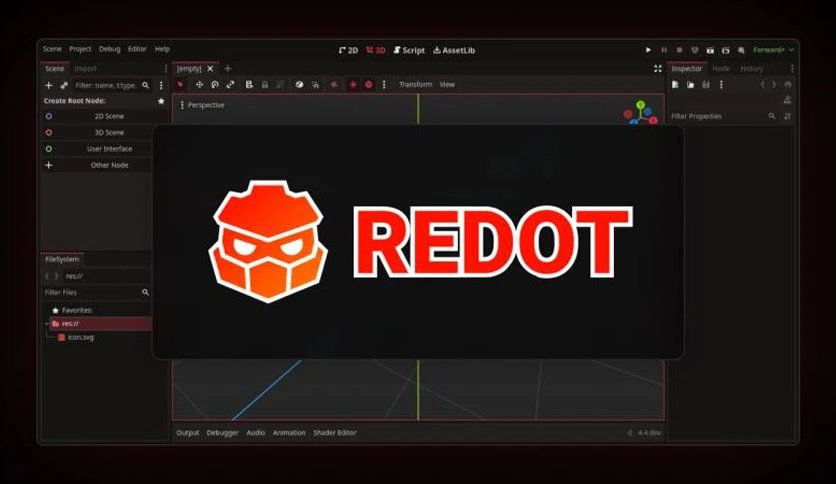Open the Forward+ renderer dropdown
The image size is (836, 484).
tap(773, 50)
